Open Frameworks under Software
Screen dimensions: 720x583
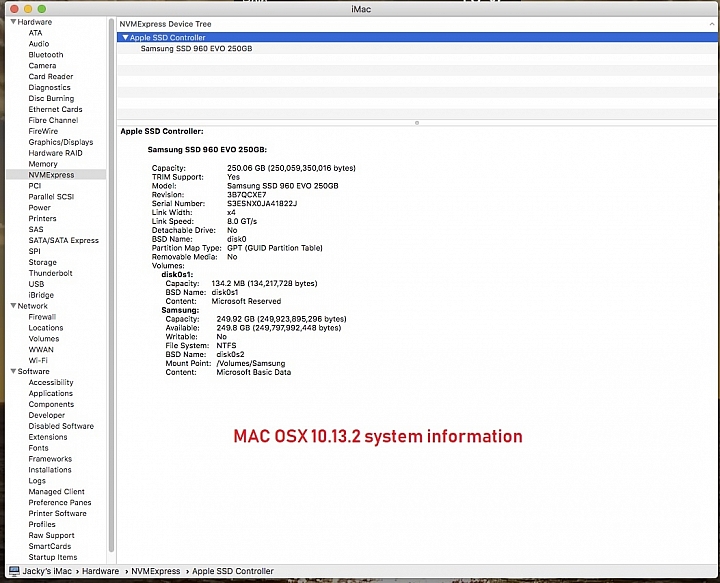tap(50, 459)
